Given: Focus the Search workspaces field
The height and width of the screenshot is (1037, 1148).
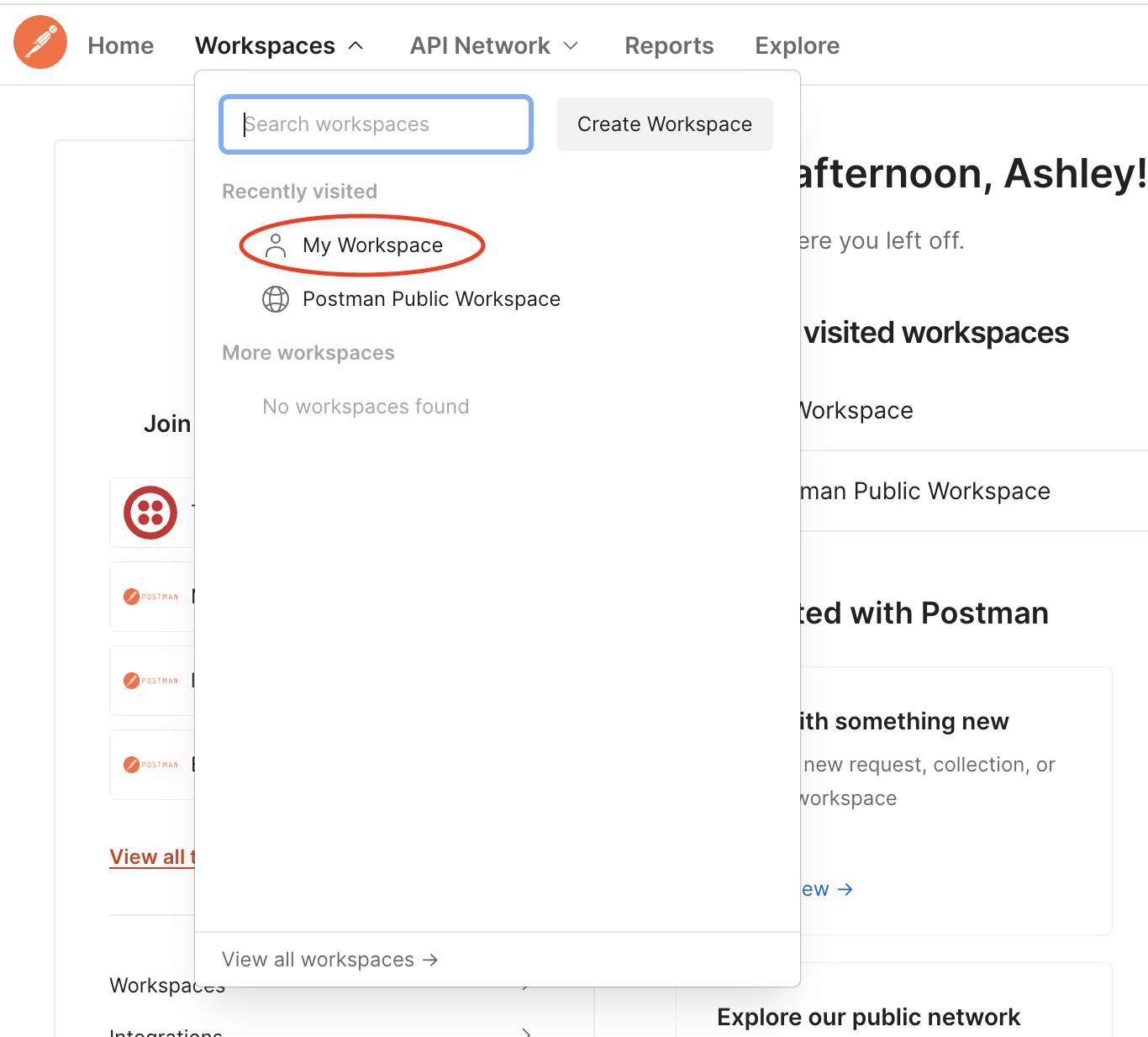Looking at the screenshot, I should (x=377, y=124).
